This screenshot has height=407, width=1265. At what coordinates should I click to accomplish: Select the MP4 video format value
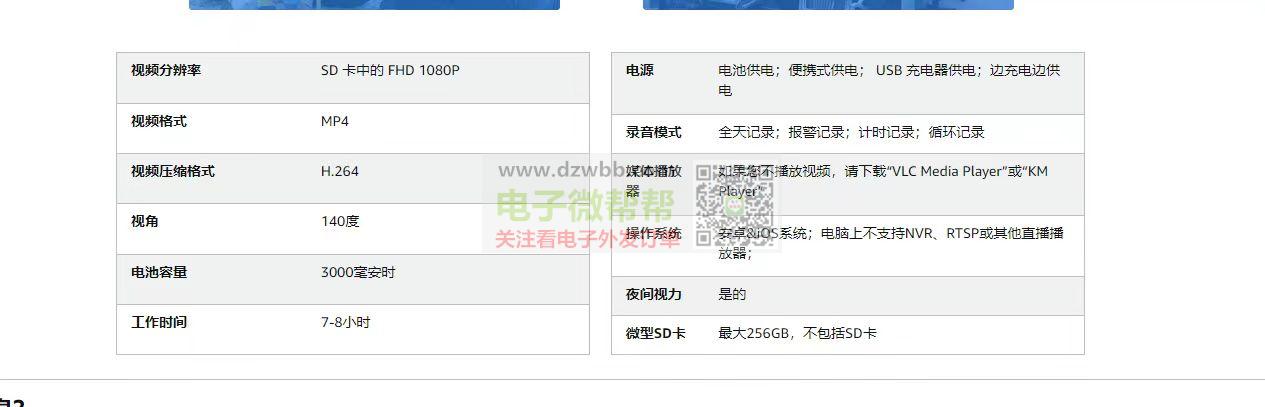click(335, 121)
